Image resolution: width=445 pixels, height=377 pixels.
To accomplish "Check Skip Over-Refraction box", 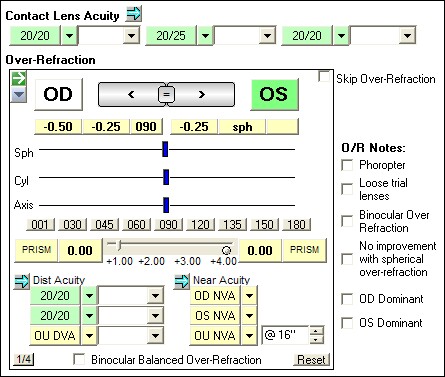I will click(324, 77).
